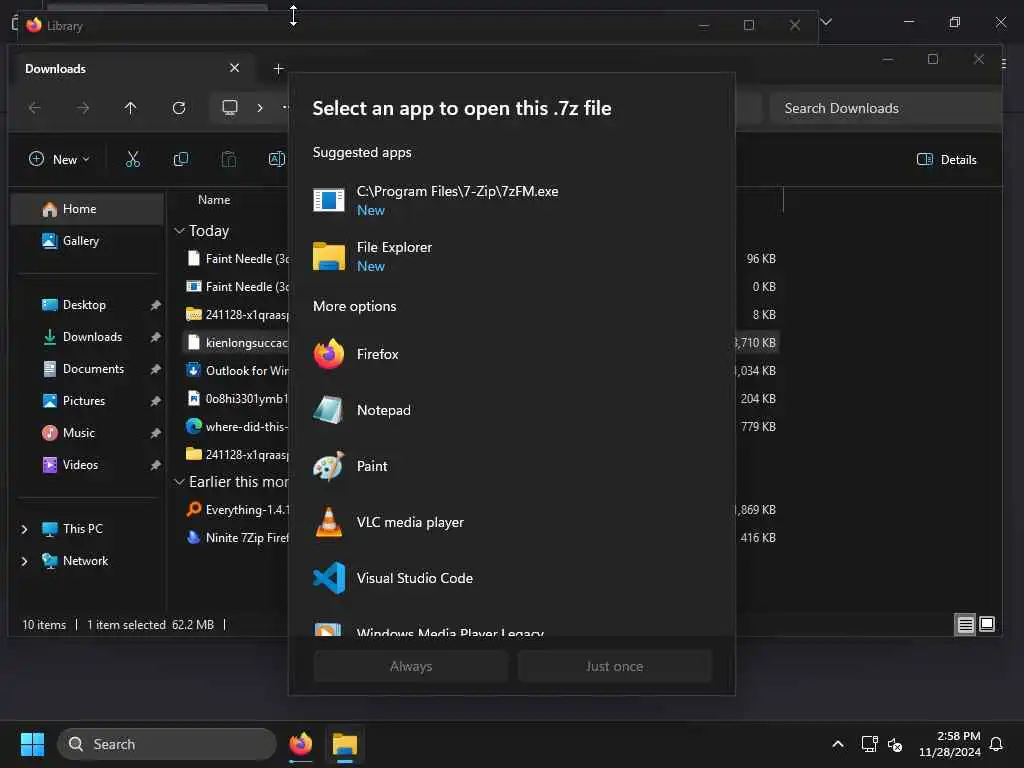Close the Downloads tab
The image size is (1024, 768).
234,68
